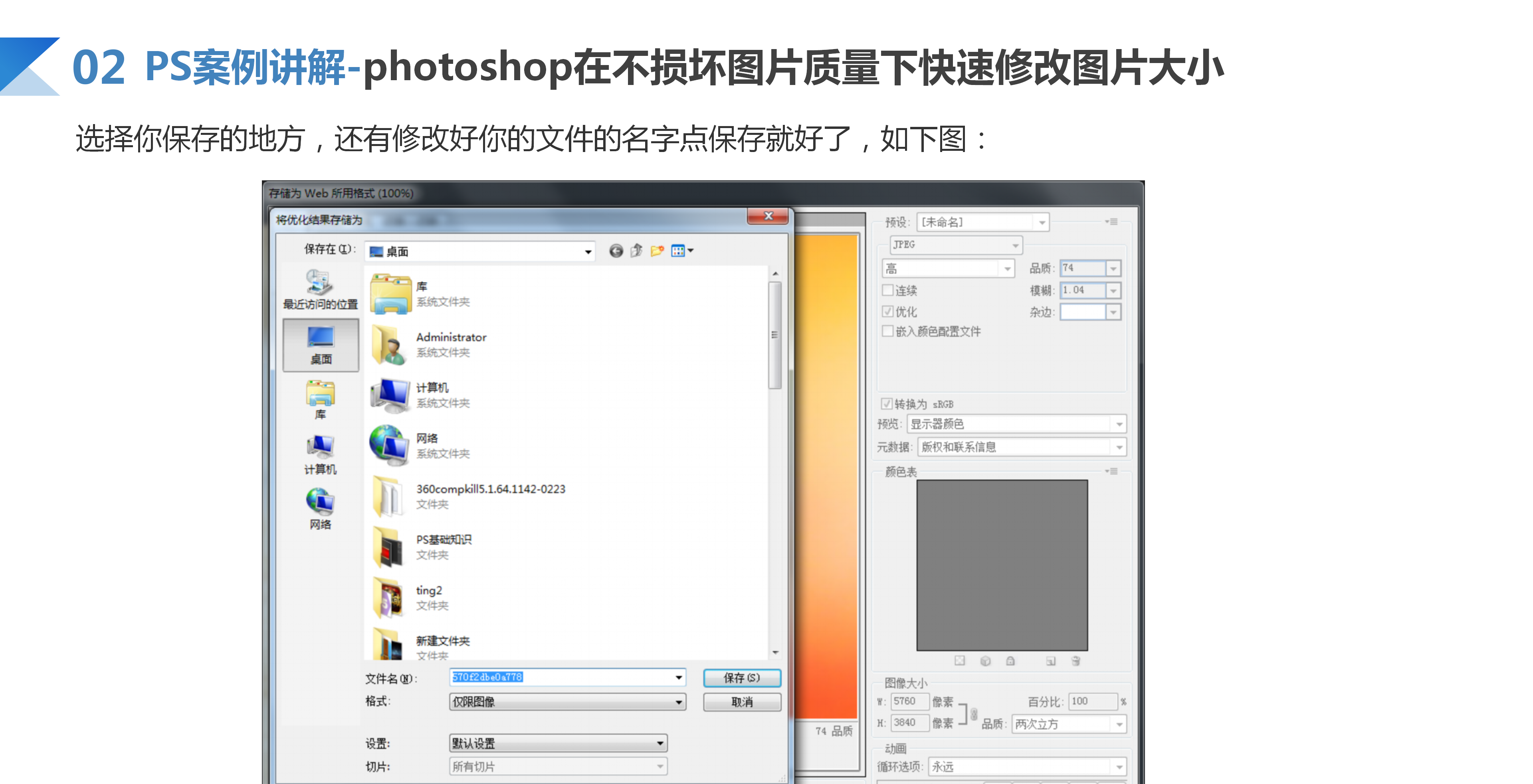The width and height of the screenshot is (1533, 784).
Task: Click the trash icon under the color table
Action: [x=1076, y=661]
